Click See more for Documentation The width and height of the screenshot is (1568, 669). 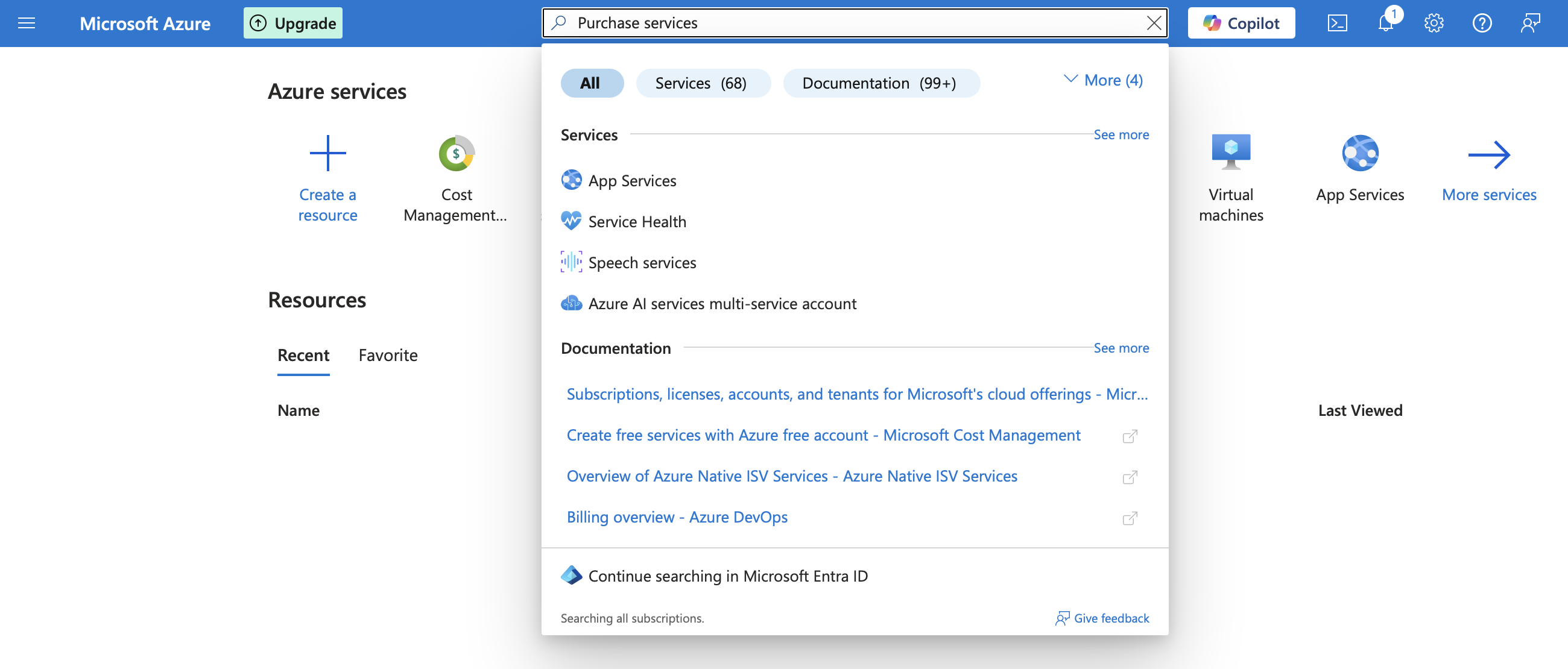click(1121, 348)
